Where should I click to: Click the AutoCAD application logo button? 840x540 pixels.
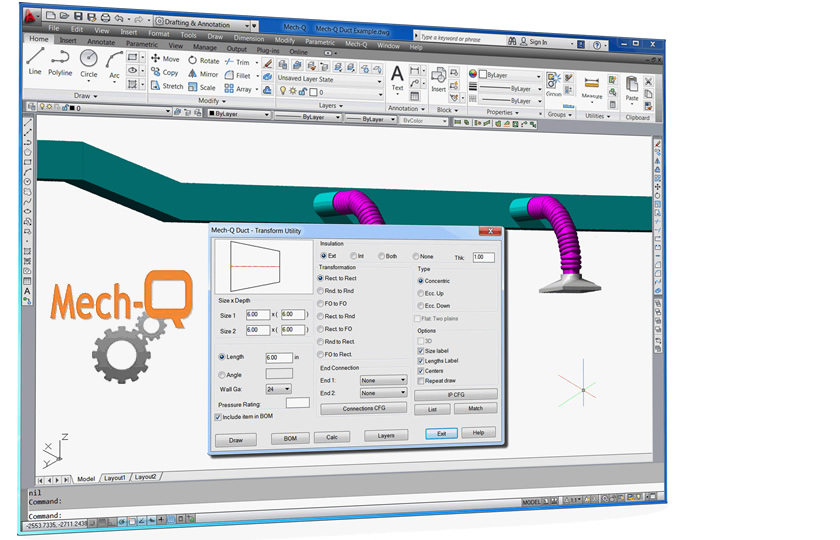pyautogui.click(x=30, y=16)
